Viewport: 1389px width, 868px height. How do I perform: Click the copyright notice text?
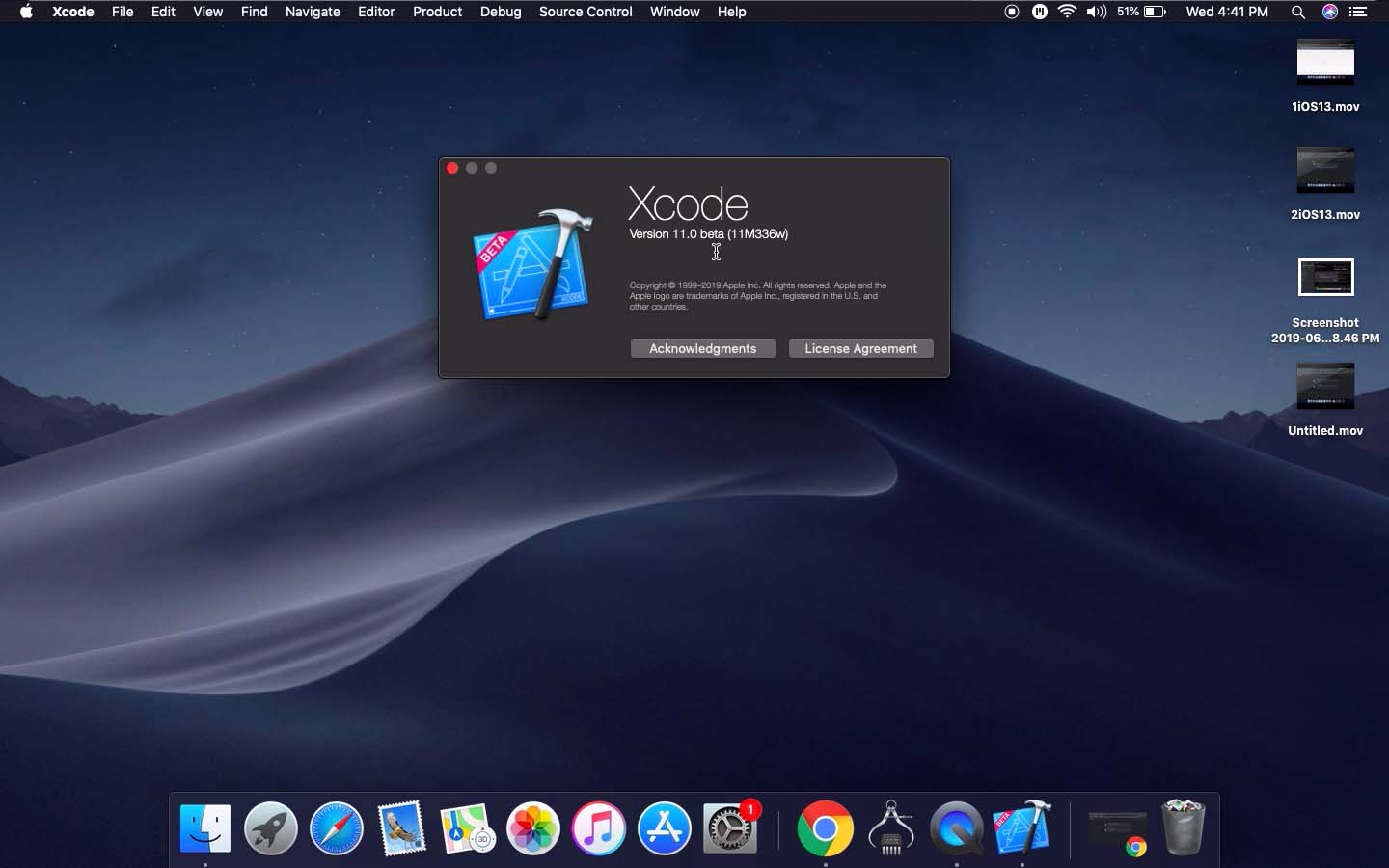758,296
